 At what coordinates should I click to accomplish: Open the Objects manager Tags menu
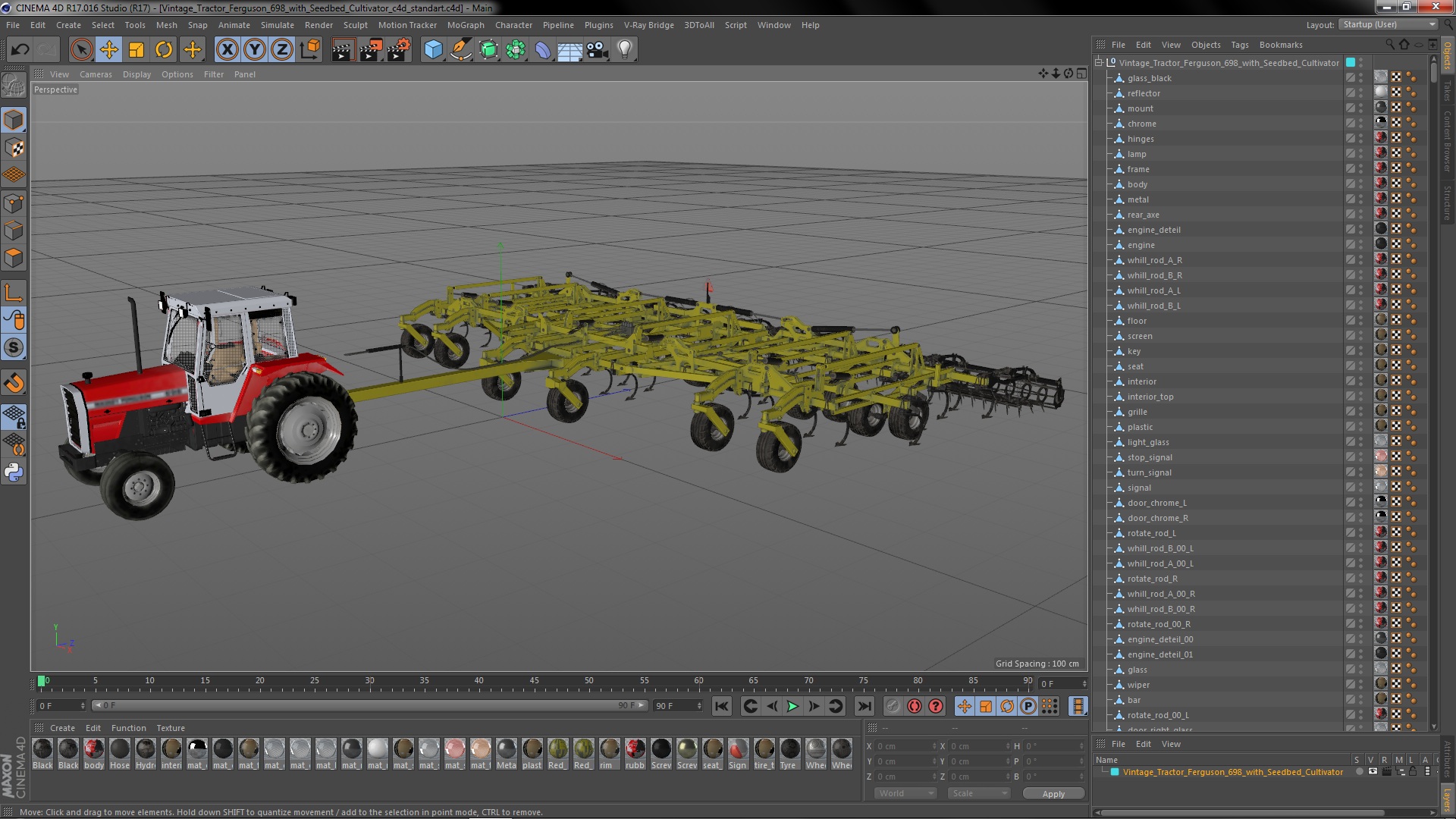coord(1240,45)
